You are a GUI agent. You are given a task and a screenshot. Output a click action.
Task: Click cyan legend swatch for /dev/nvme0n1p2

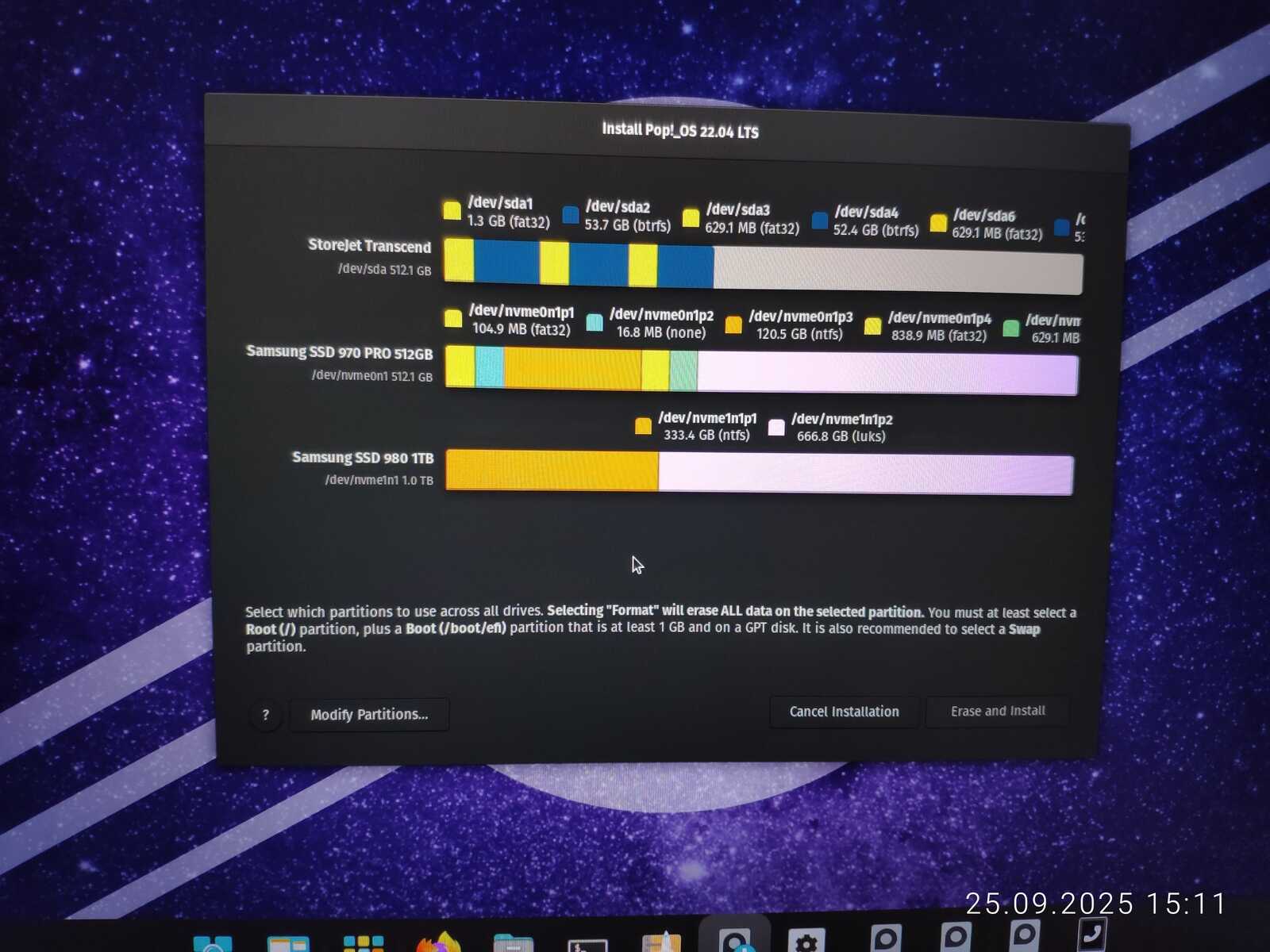(x=595, y=321)
